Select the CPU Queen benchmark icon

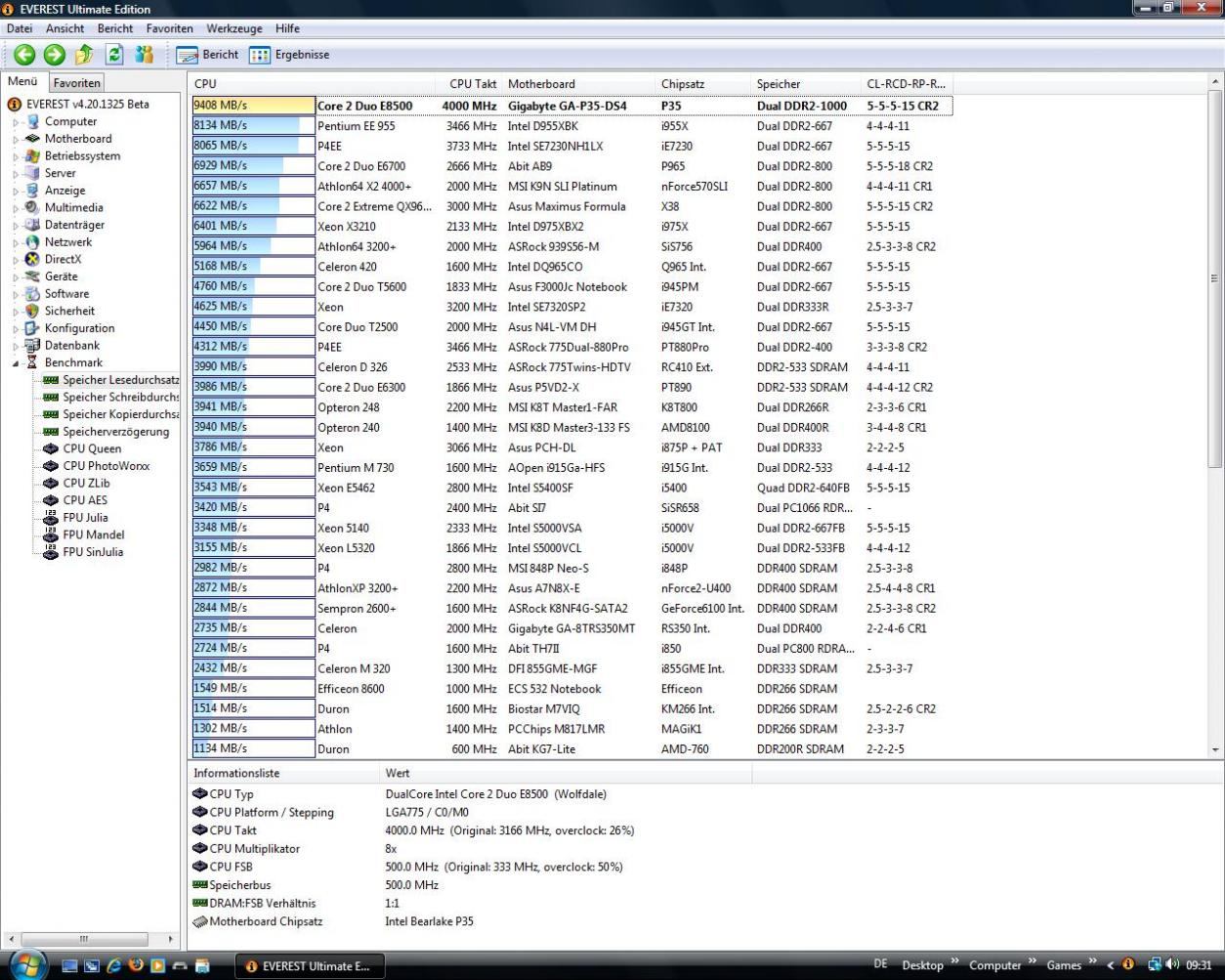[51, 448]
